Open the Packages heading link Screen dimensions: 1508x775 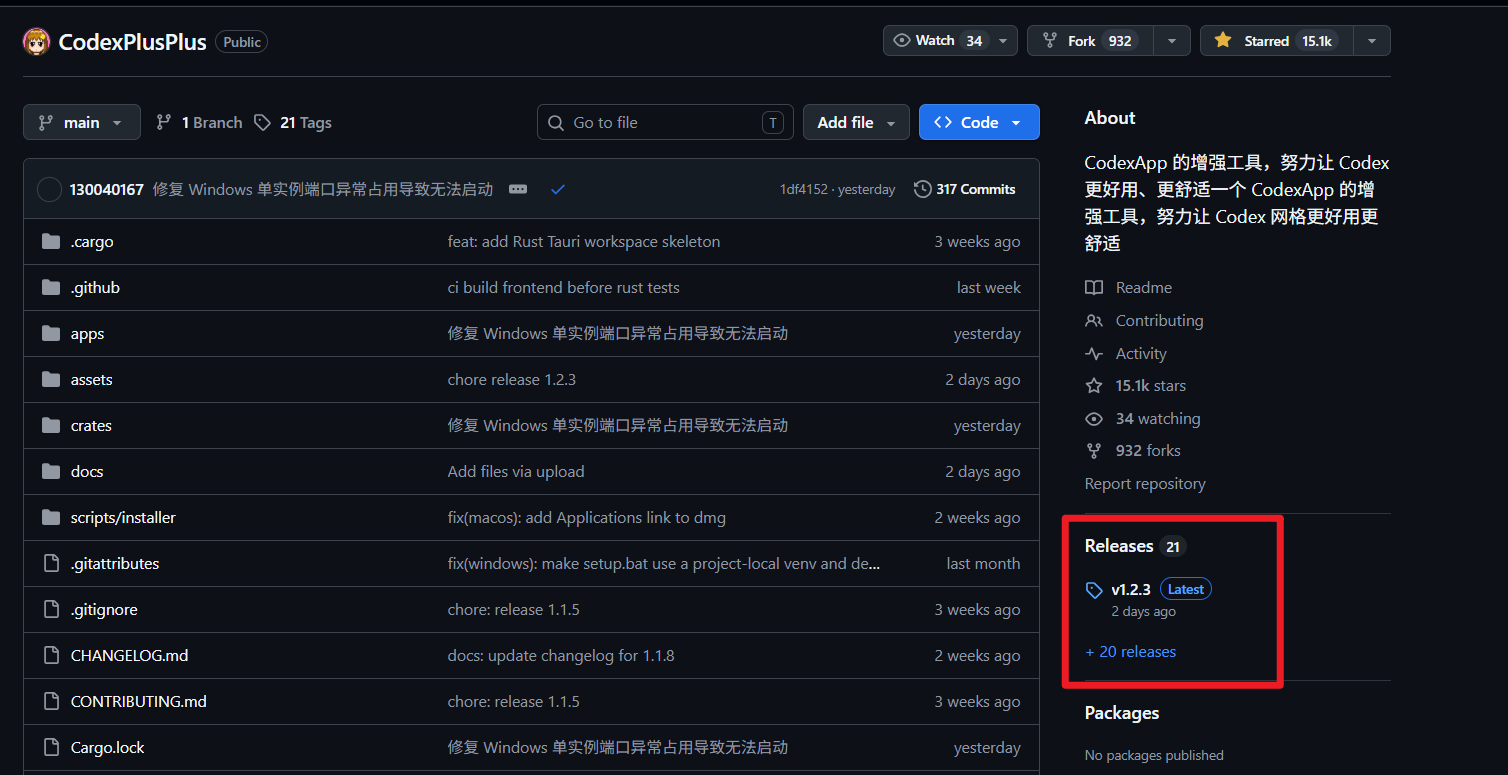click(x=1122, y=713)
